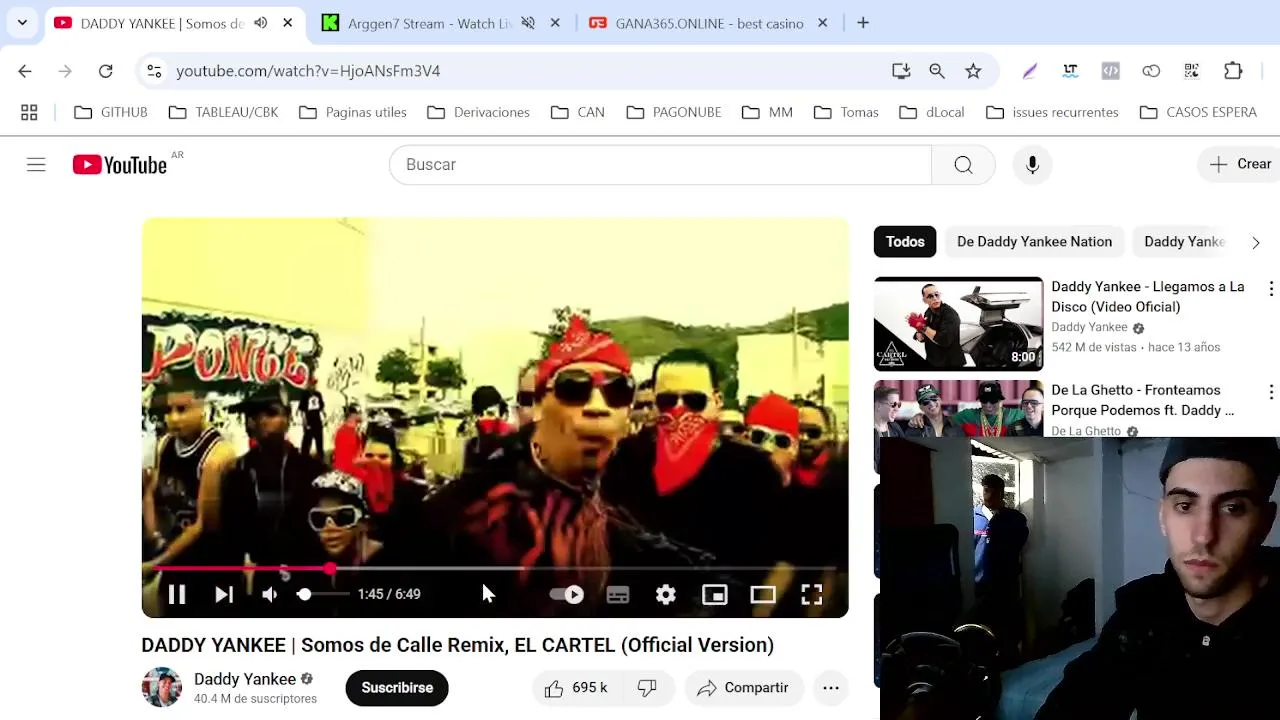Share the video via Compartir
Viewport: 1280px width, 720px height.
coord(744,688)
